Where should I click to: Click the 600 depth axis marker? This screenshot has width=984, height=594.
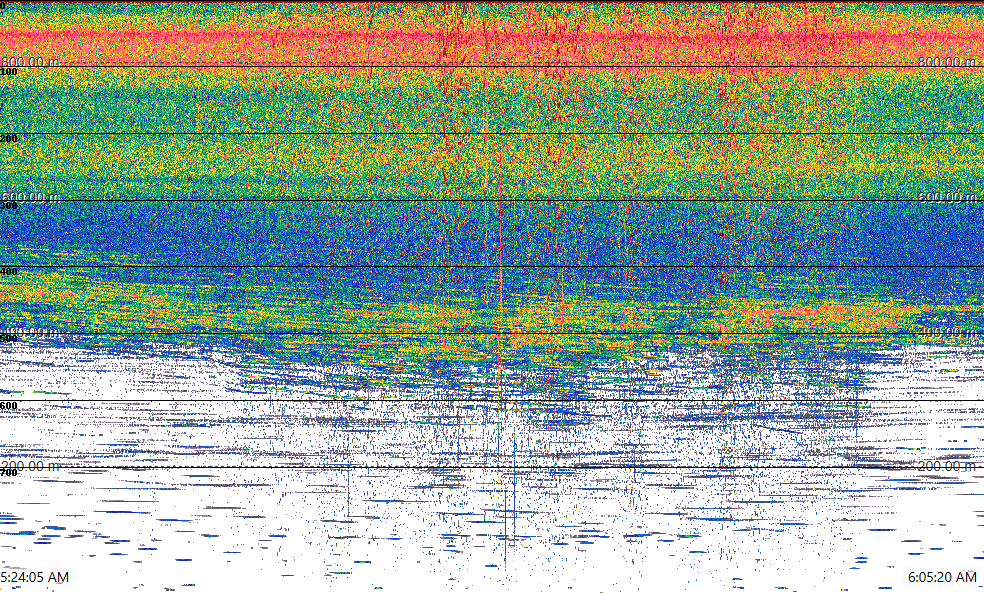(x=9, y=406)
